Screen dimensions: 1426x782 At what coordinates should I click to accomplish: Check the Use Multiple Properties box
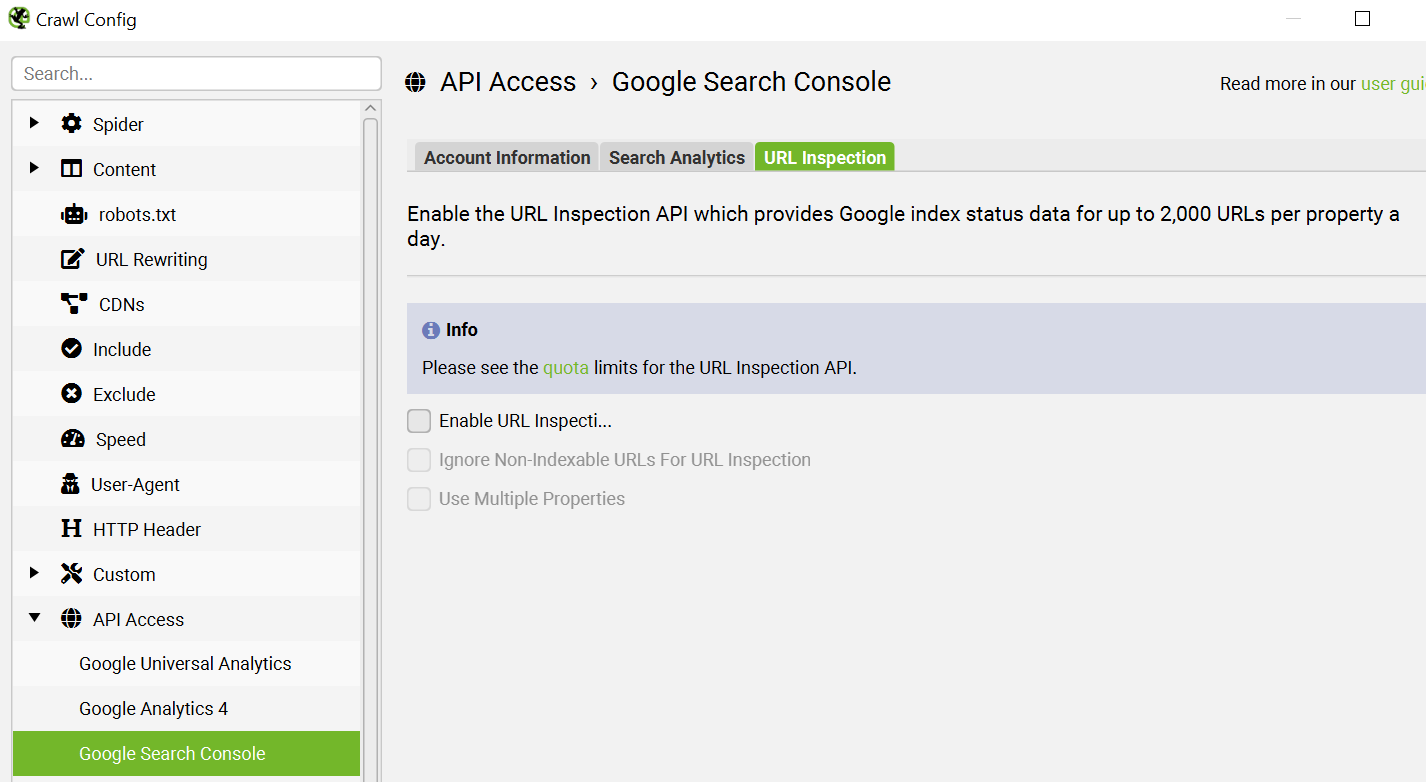[419, 499]
